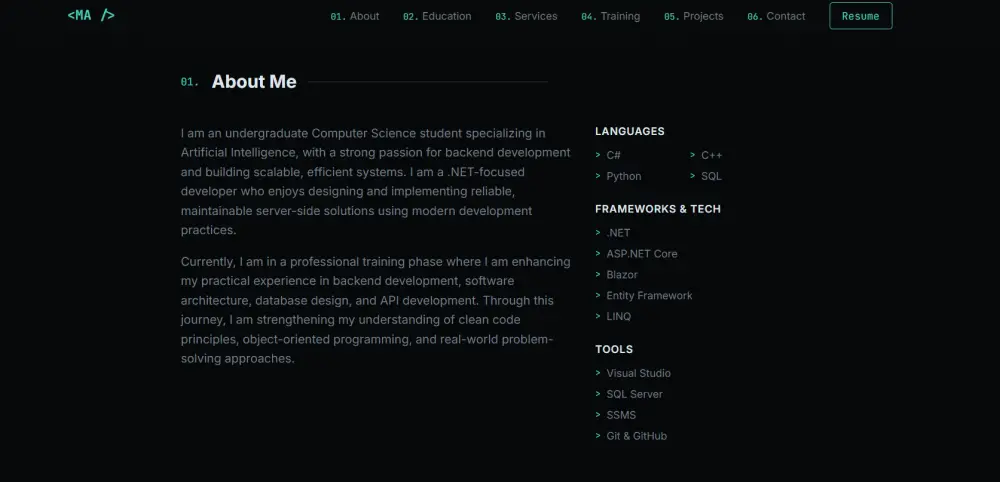
Task: Click the Resume button
Action: click(x=860, y=16)
